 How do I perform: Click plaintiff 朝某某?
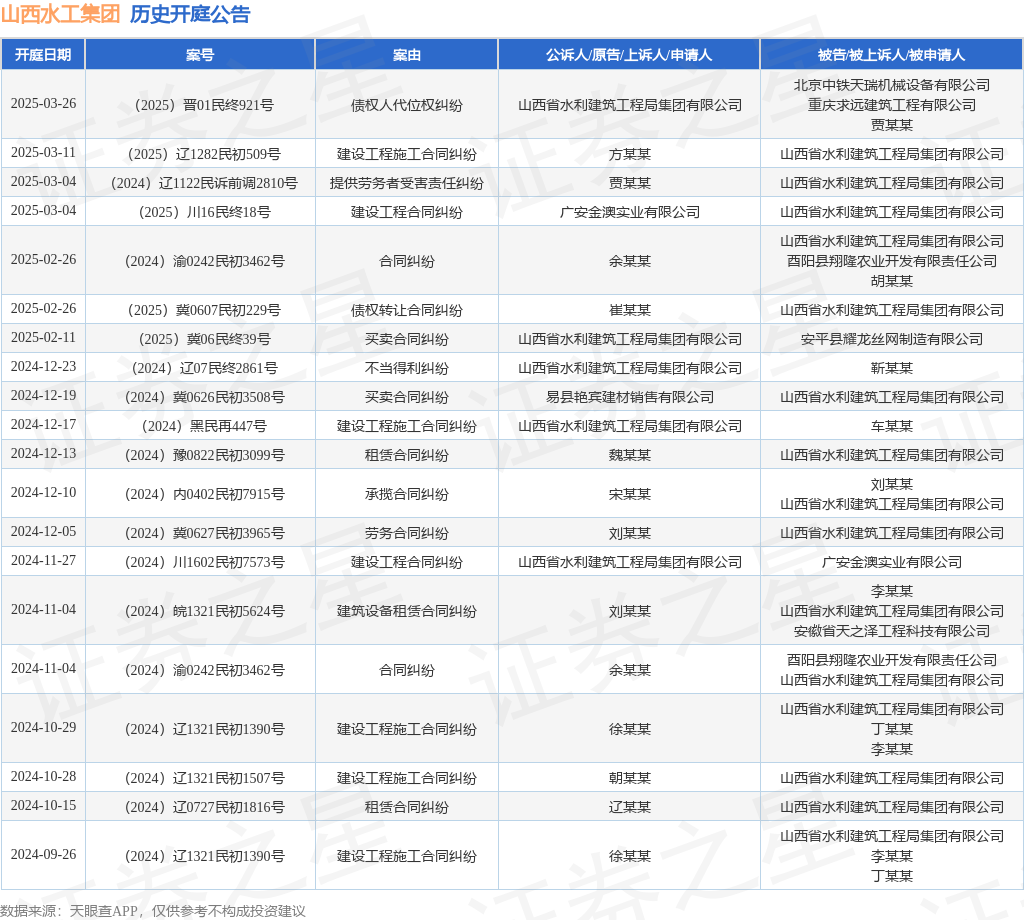click(630, 778)
